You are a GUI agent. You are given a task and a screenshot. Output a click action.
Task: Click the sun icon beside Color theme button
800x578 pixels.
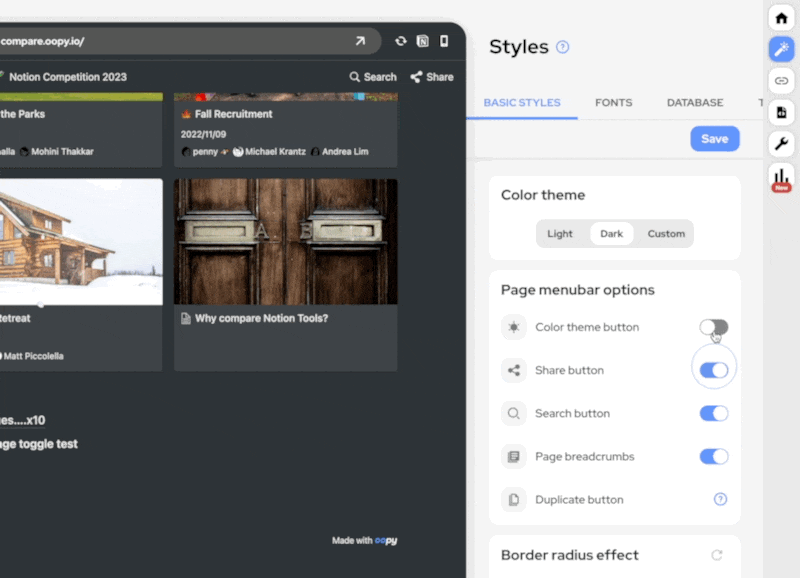point(514,327)
